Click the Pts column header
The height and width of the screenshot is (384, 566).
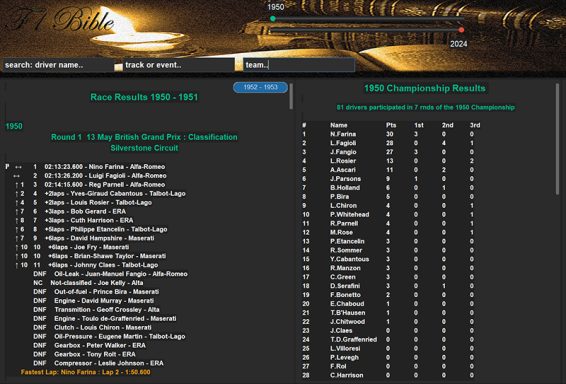point(391,125)
